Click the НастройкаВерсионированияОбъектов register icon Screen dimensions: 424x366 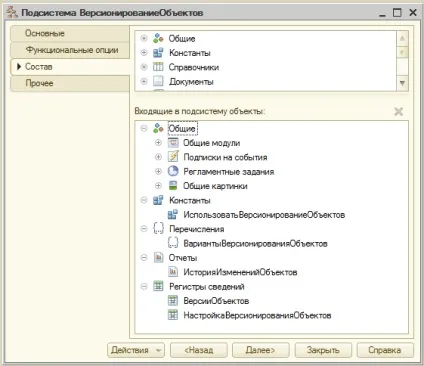tap(173, 315)
